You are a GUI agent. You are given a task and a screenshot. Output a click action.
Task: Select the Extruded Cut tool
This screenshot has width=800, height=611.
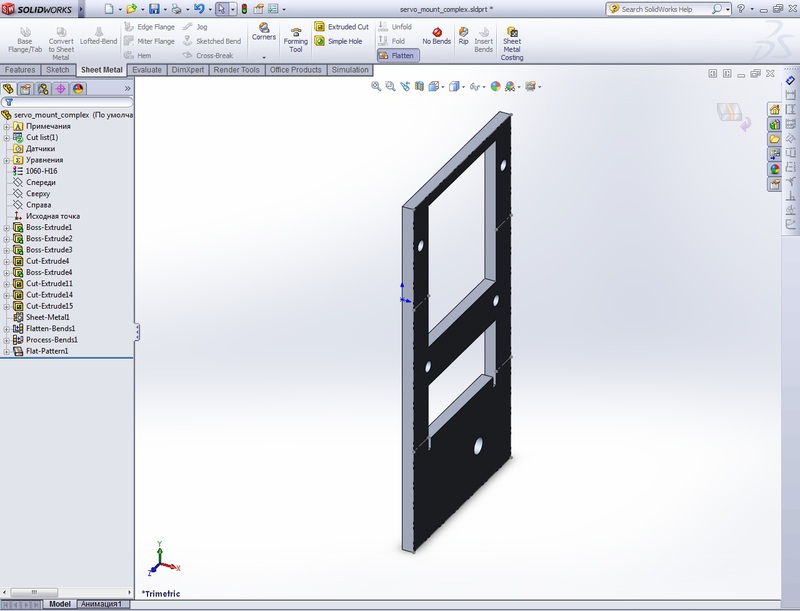pyautogui.click(x=341, y=27)
